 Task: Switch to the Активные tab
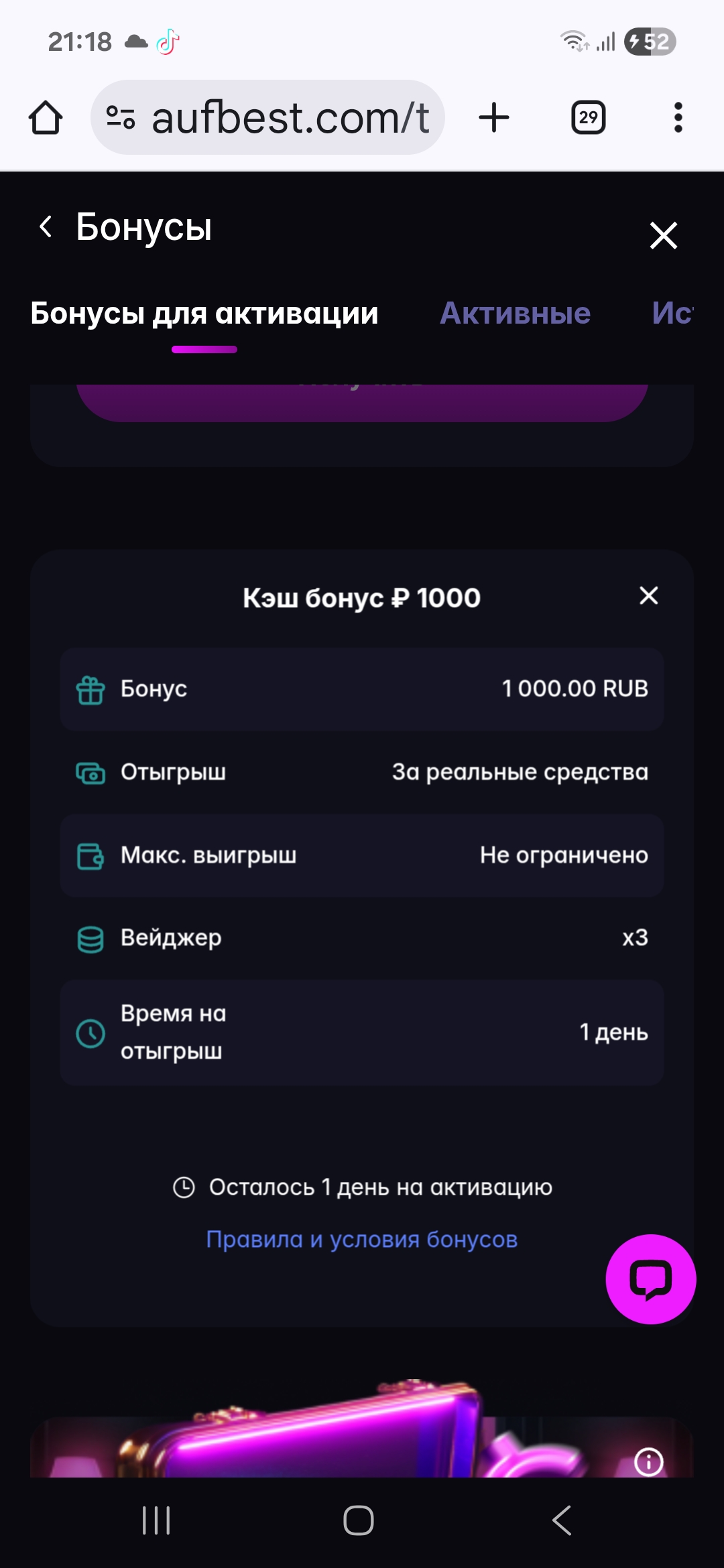tap(515, 313)
